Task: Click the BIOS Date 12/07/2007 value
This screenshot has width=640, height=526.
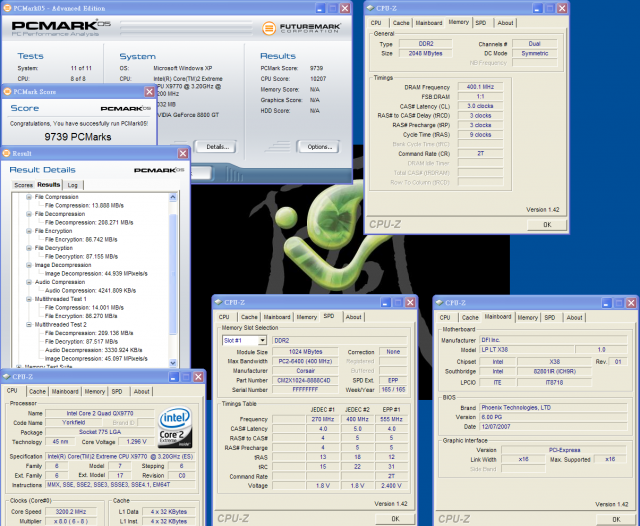Action: tap(553, 426)
